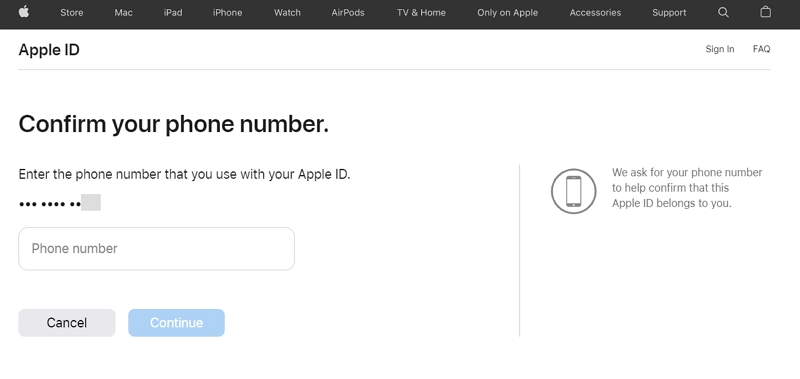Image resolution: width=800 pixels, height=379 pixels.
Task: Click the Apple logo icon
Action: (x=24, y=12)
